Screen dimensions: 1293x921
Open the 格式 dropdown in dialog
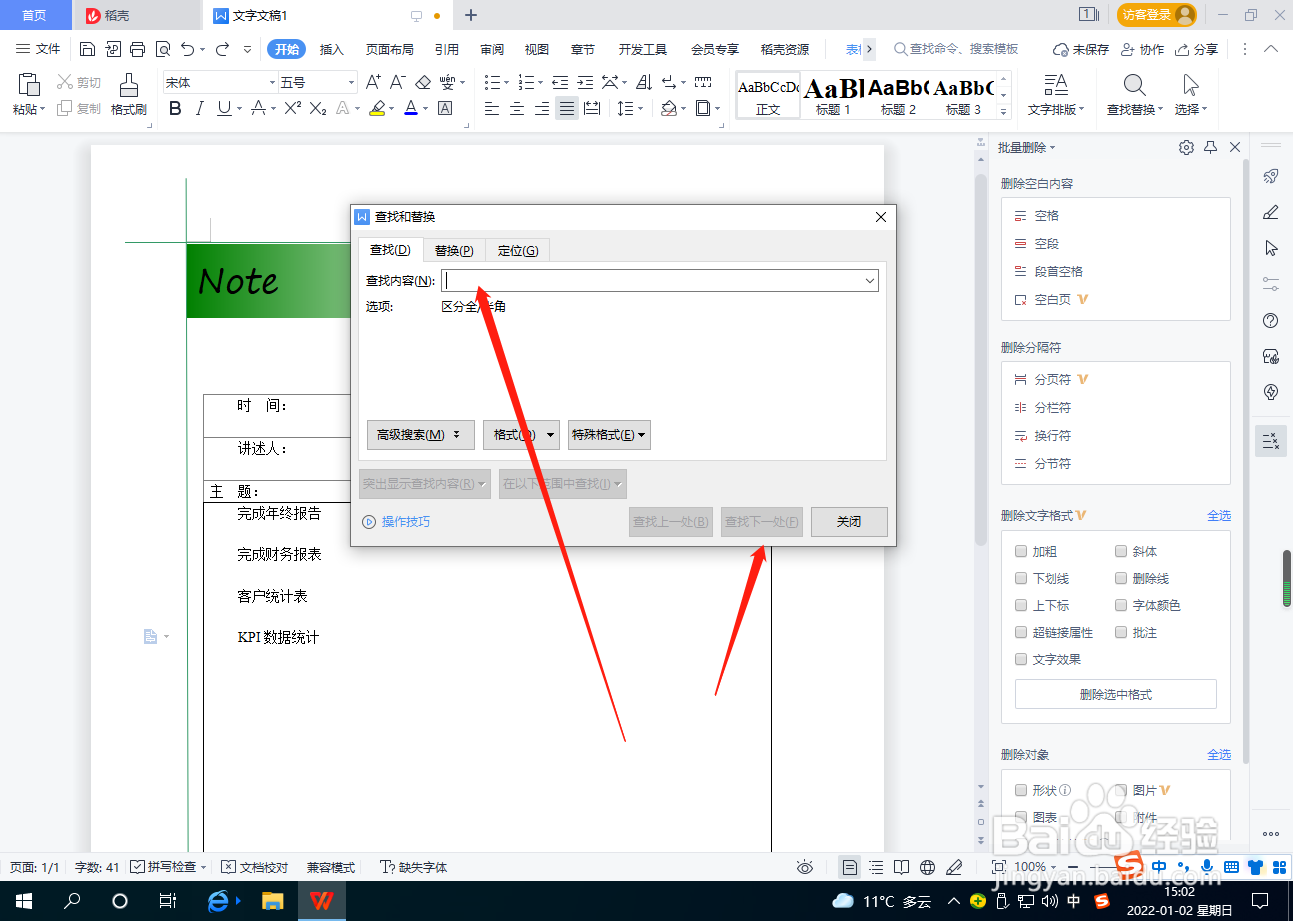click(x=520, y=434)
